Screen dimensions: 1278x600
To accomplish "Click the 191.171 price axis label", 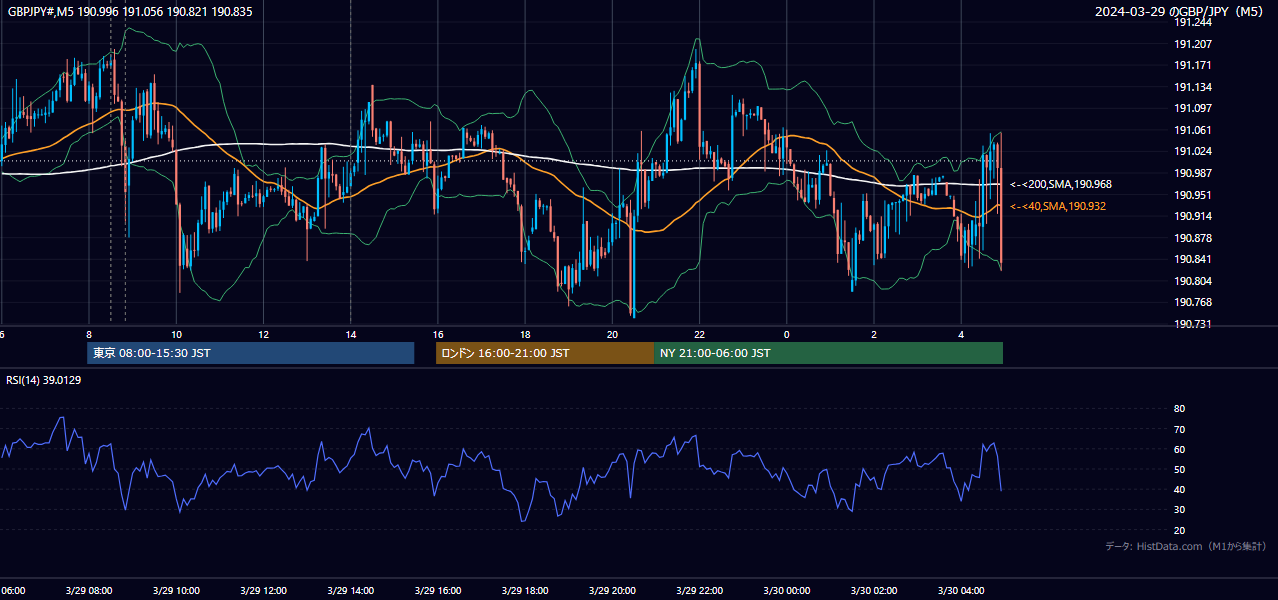I will click(1193, 65).
